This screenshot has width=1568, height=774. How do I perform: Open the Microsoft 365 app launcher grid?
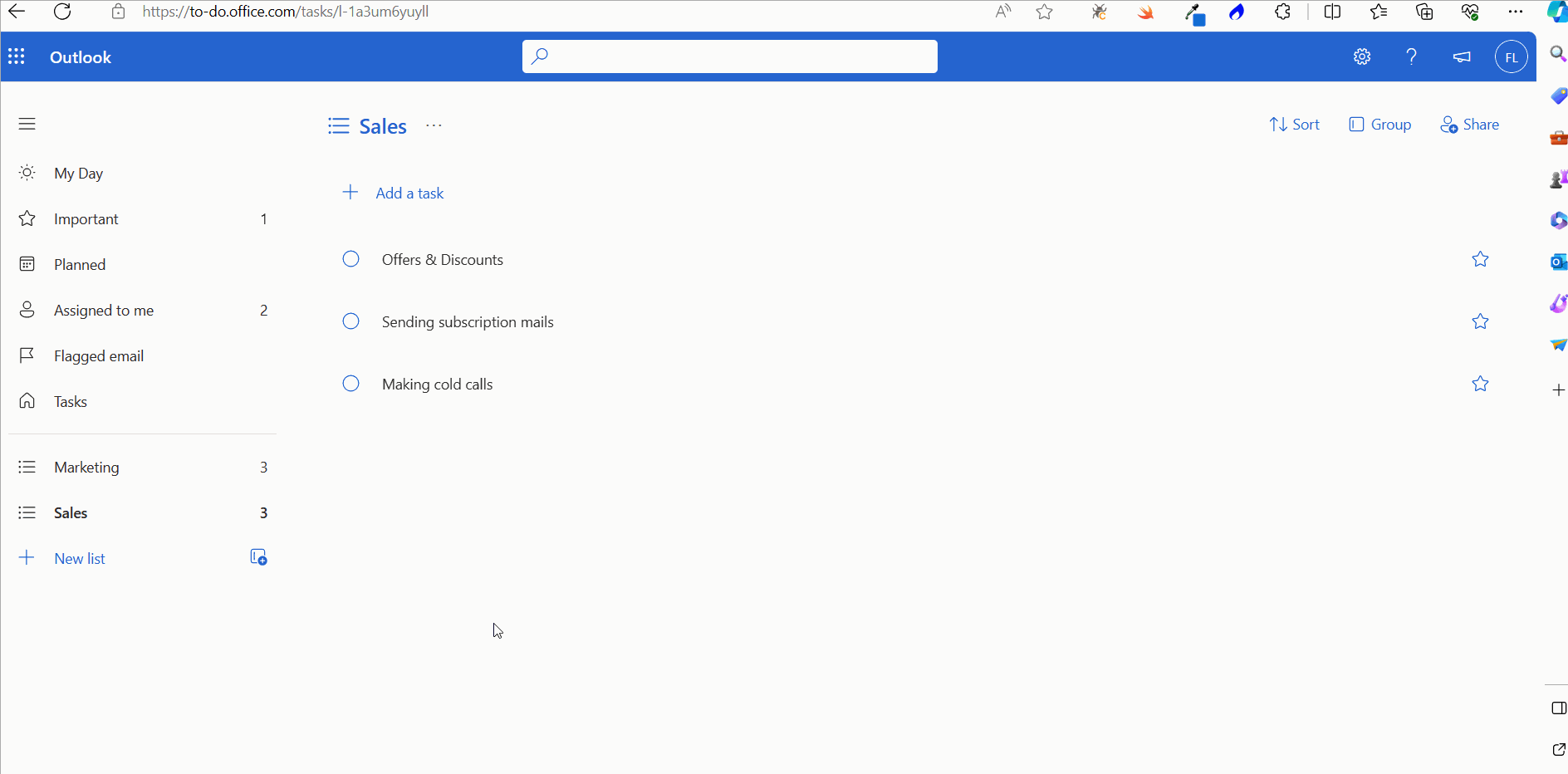pyautogui.click(x=17, y=56)
